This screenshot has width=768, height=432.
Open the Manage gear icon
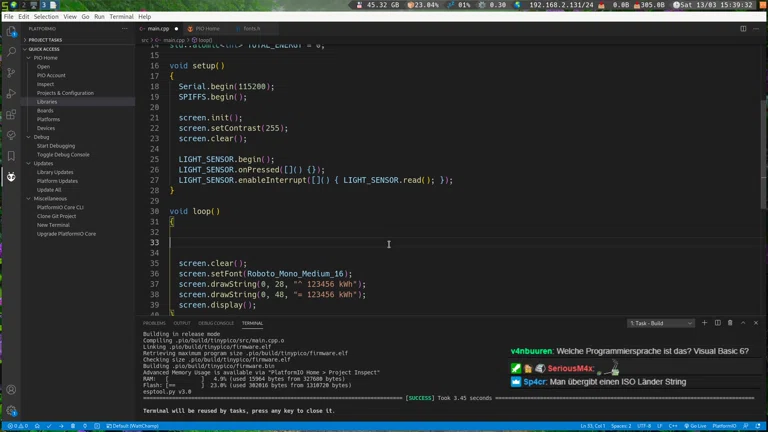[x=11, y=410]
